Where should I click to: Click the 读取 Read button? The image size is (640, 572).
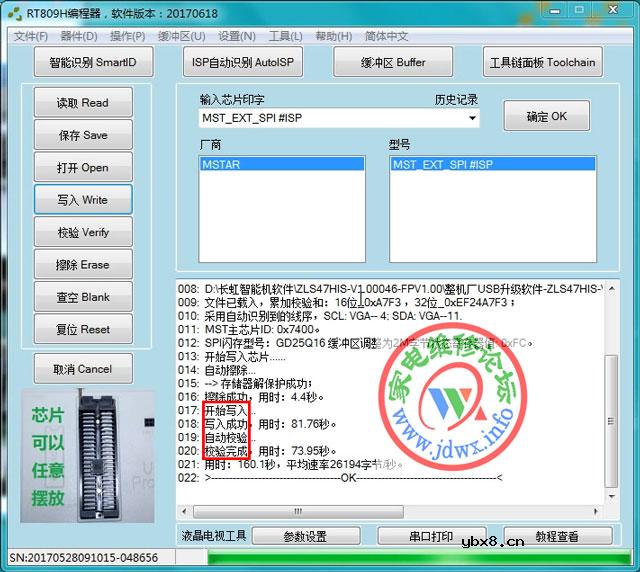point(83,102)
